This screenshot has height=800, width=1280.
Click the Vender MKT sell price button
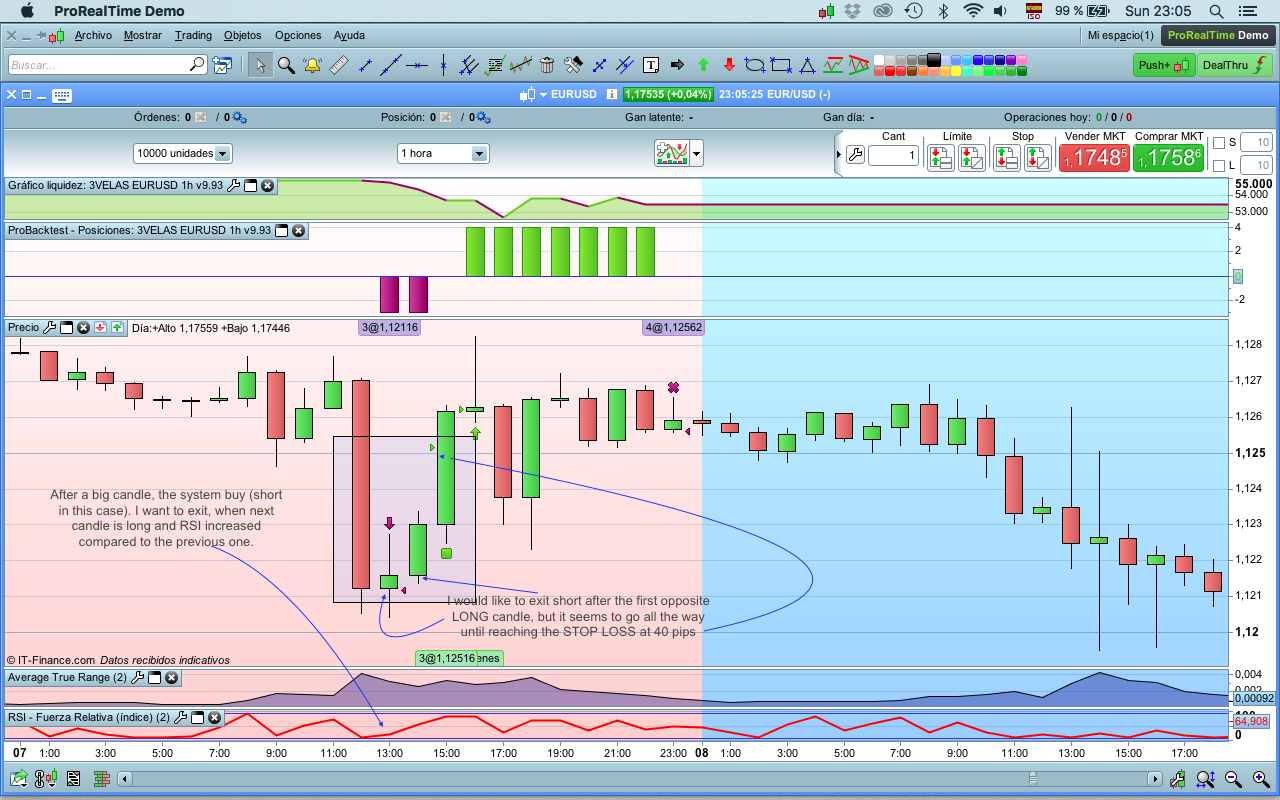[1094, 158]
